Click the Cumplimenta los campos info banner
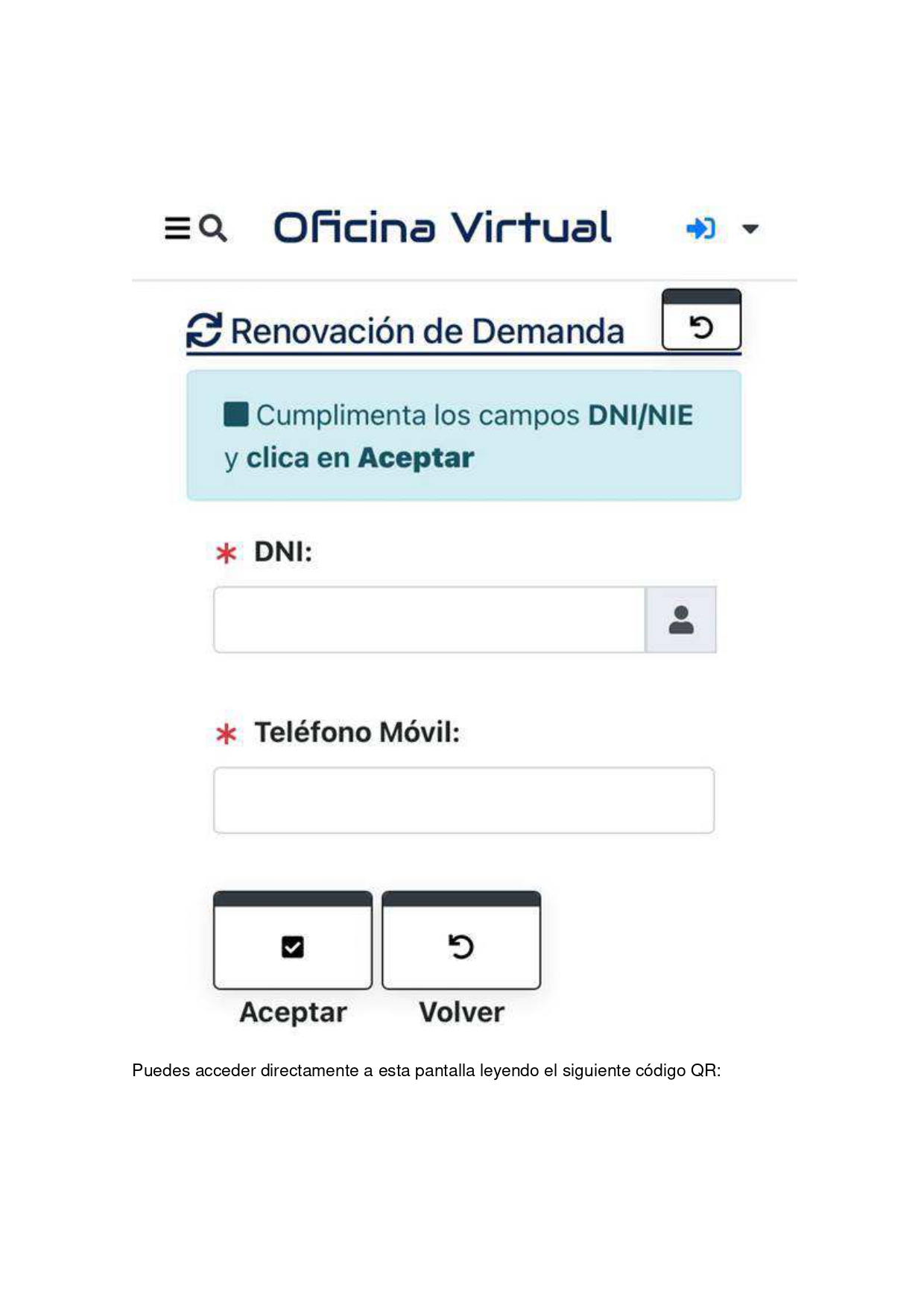The image size is (924, 1308). [x=463, y=435]
